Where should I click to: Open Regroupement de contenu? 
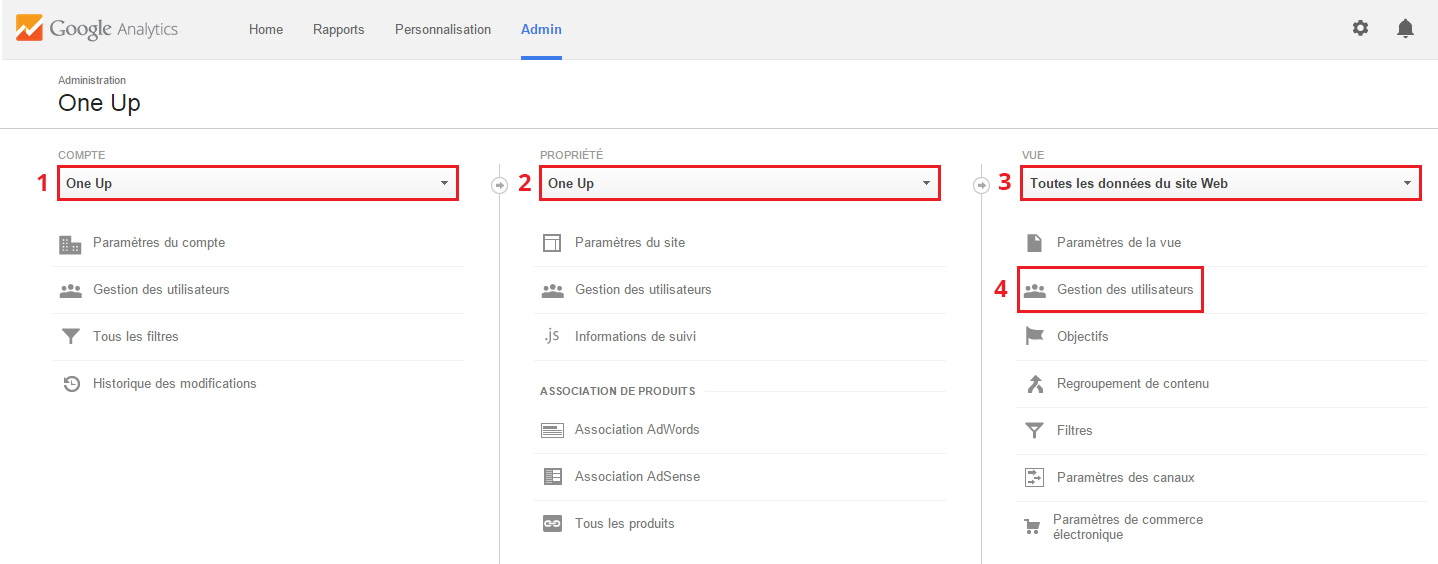(x=1133, y=384)
